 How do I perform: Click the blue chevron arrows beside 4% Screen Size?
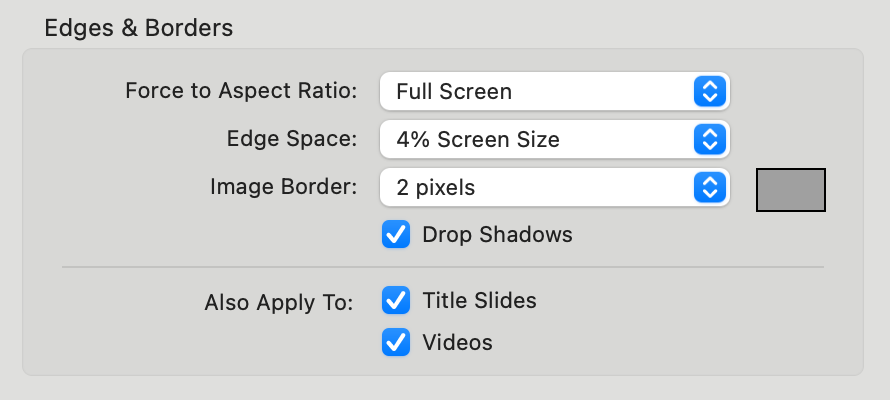coord(708,139)
